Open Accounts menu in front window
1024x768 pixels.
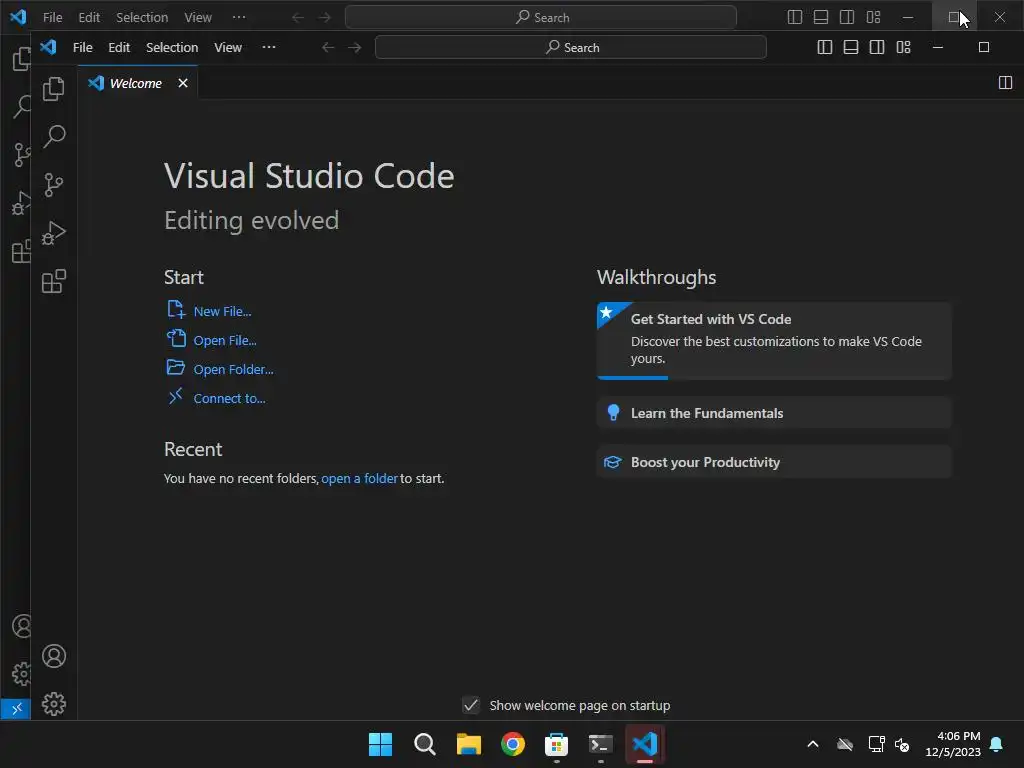54,656
